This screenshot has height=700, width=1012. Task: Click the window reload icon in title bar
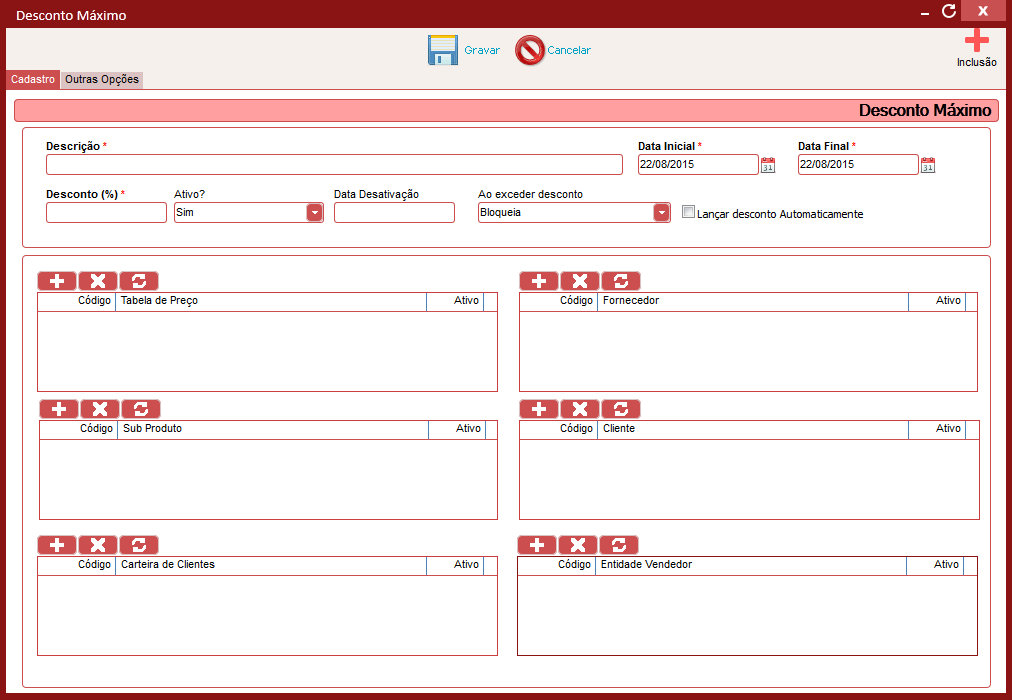[x=949, y=11]
